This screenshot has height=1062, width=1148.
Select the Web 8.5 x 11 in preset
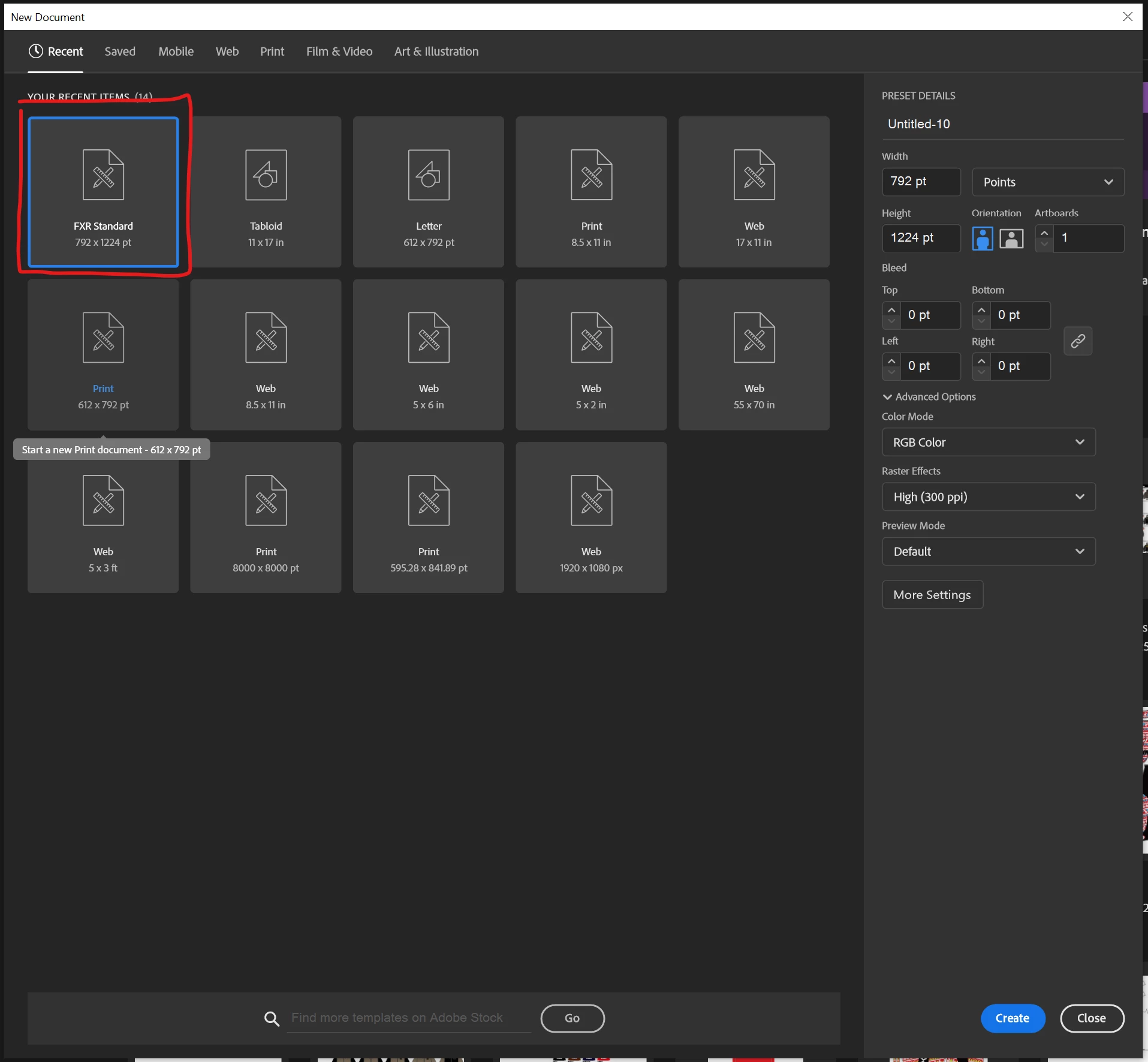click(x=266, y=354)
